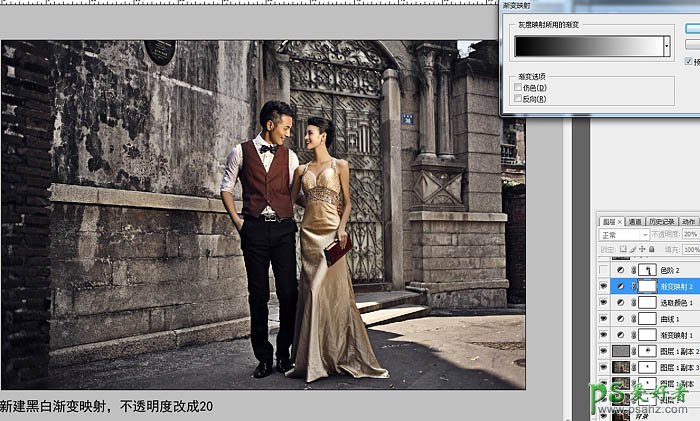Click the adjustment icon of 色阶 2 layer
The height and width of the screenshot is (421, 700).
(x=622, y=271)
